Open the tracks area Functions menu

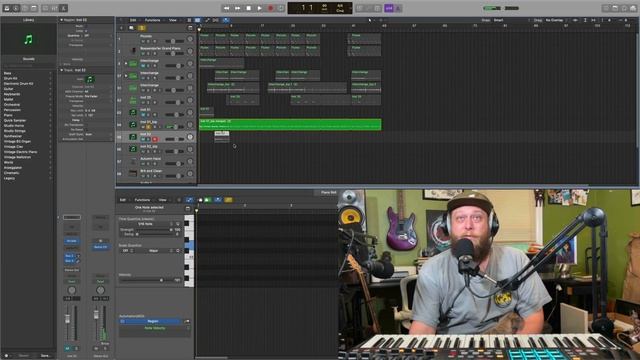pyautogui.click(x=152, y=20)
